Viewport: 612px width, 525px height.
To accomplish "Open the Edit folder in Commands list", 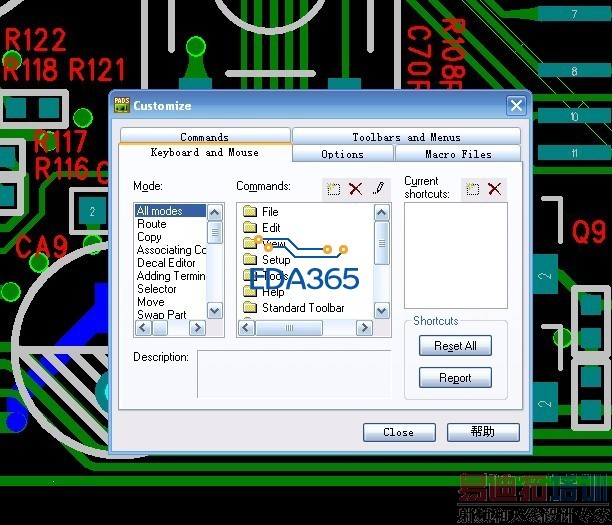I will (x=261, y=228).
